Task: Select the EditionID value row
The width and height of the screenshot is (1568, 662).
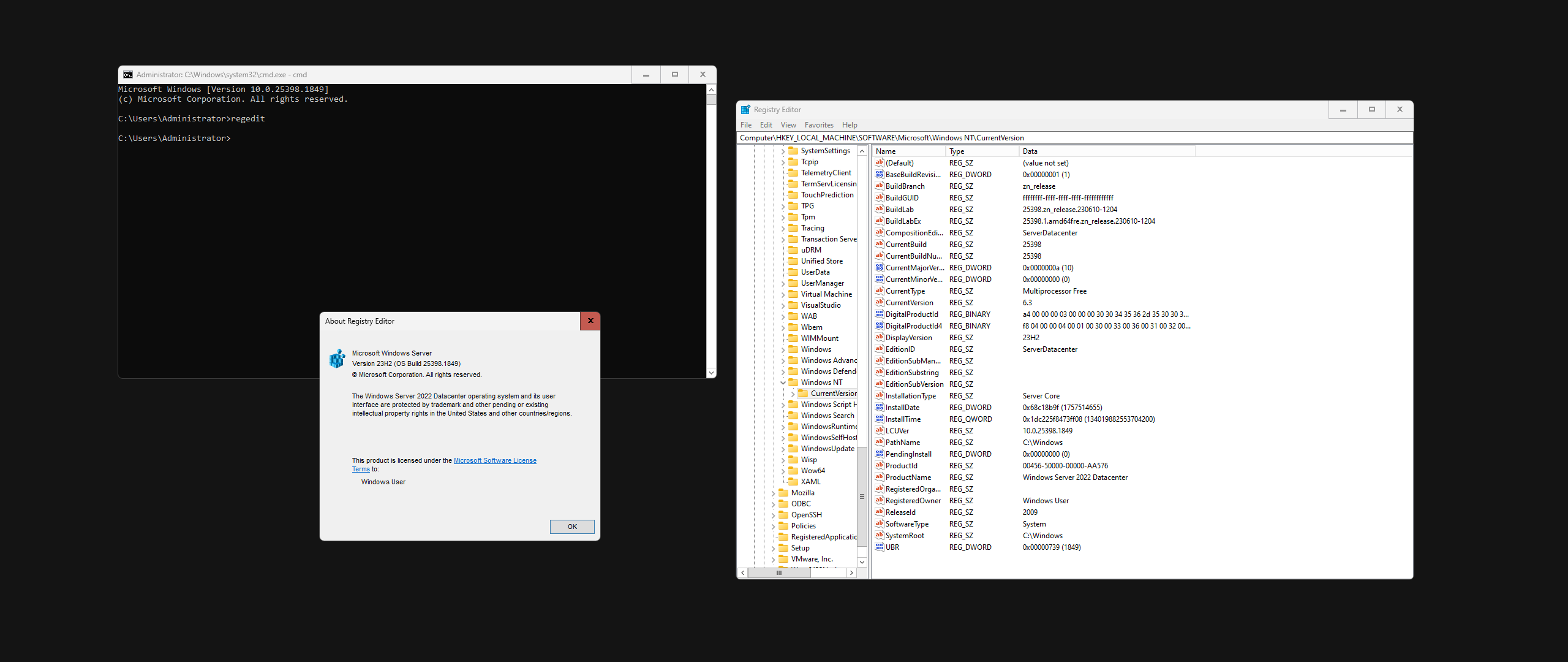Action: point(1034,349)
